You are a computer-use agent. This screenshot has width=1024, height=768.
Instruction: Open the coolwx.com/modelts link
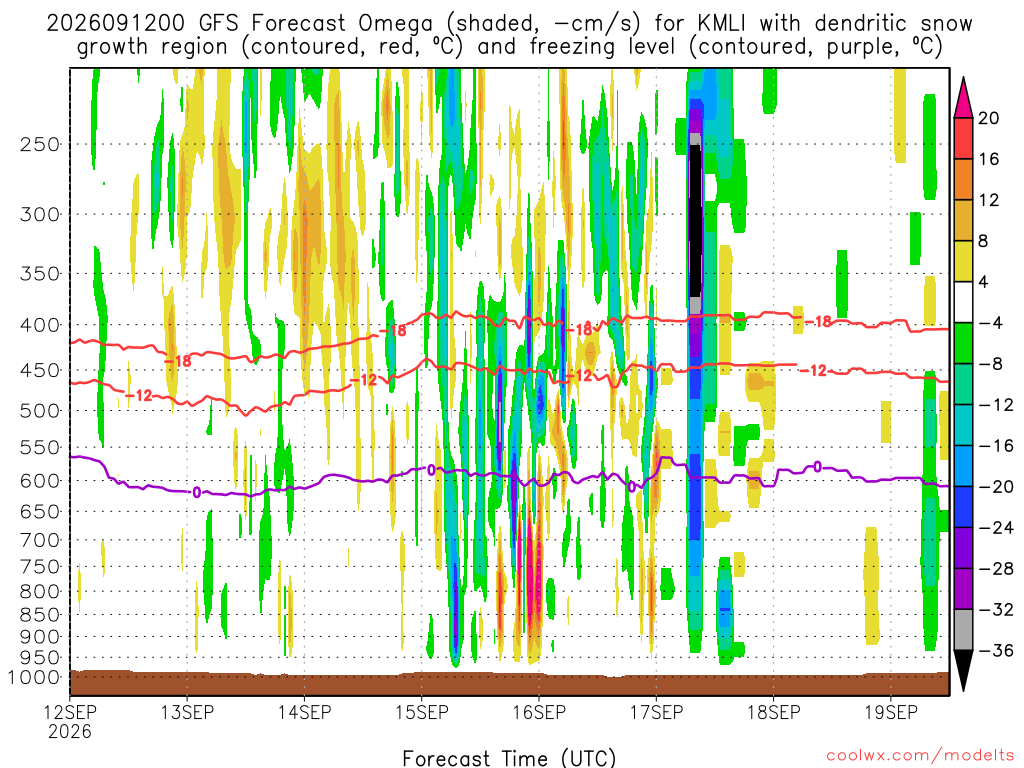coord(920,756)
